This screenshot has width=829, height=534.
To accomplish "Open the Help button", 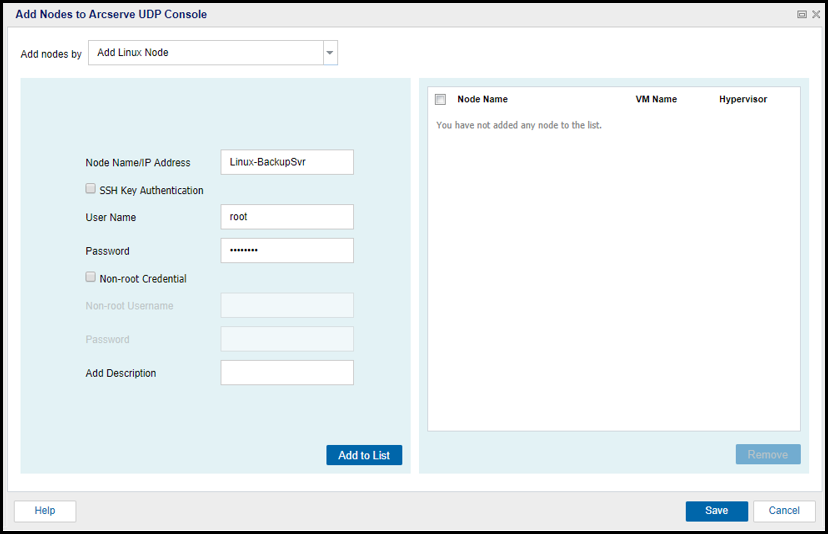I will 45,511.
